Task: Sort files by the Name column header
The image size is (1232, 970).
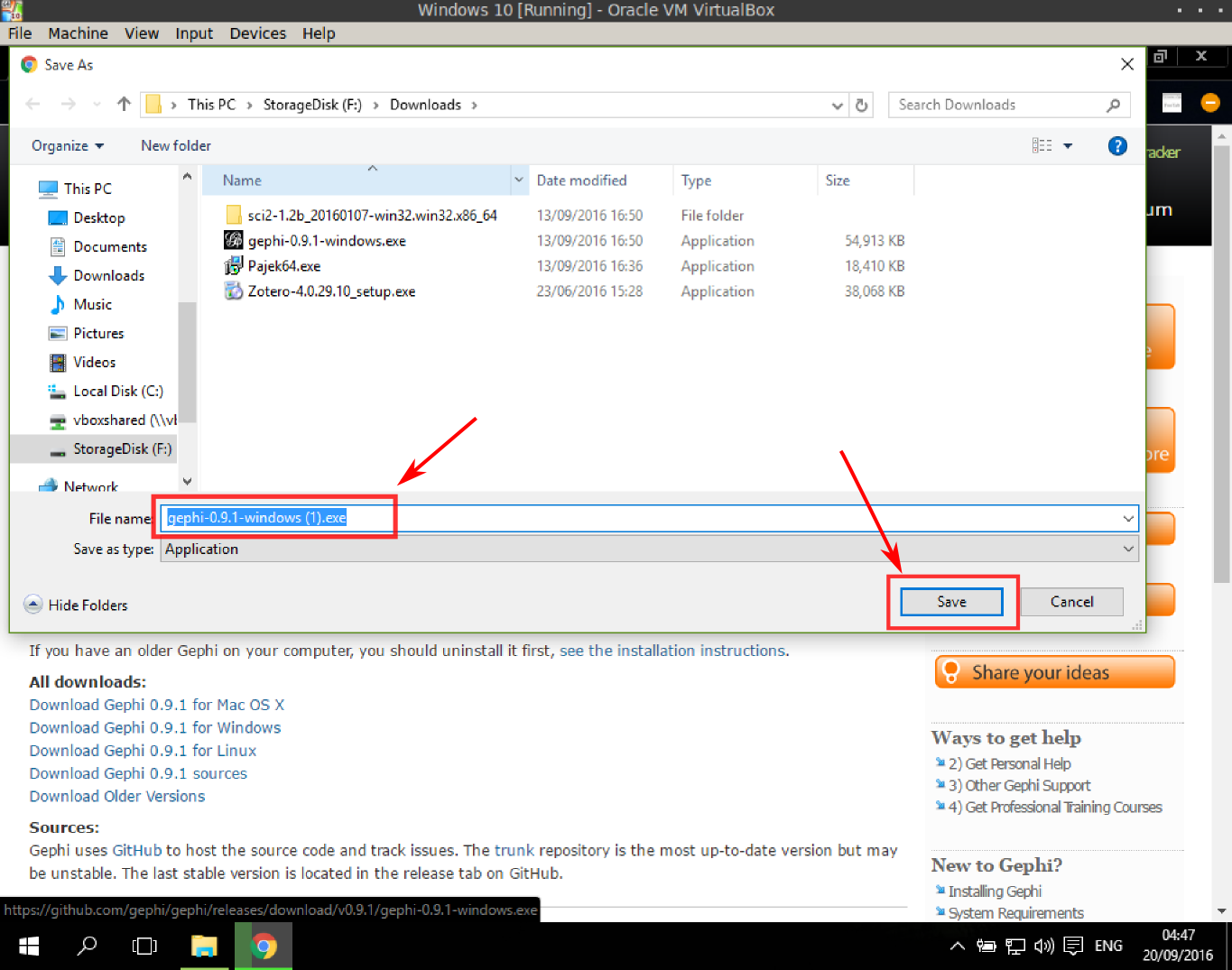Action: point(357,180)
